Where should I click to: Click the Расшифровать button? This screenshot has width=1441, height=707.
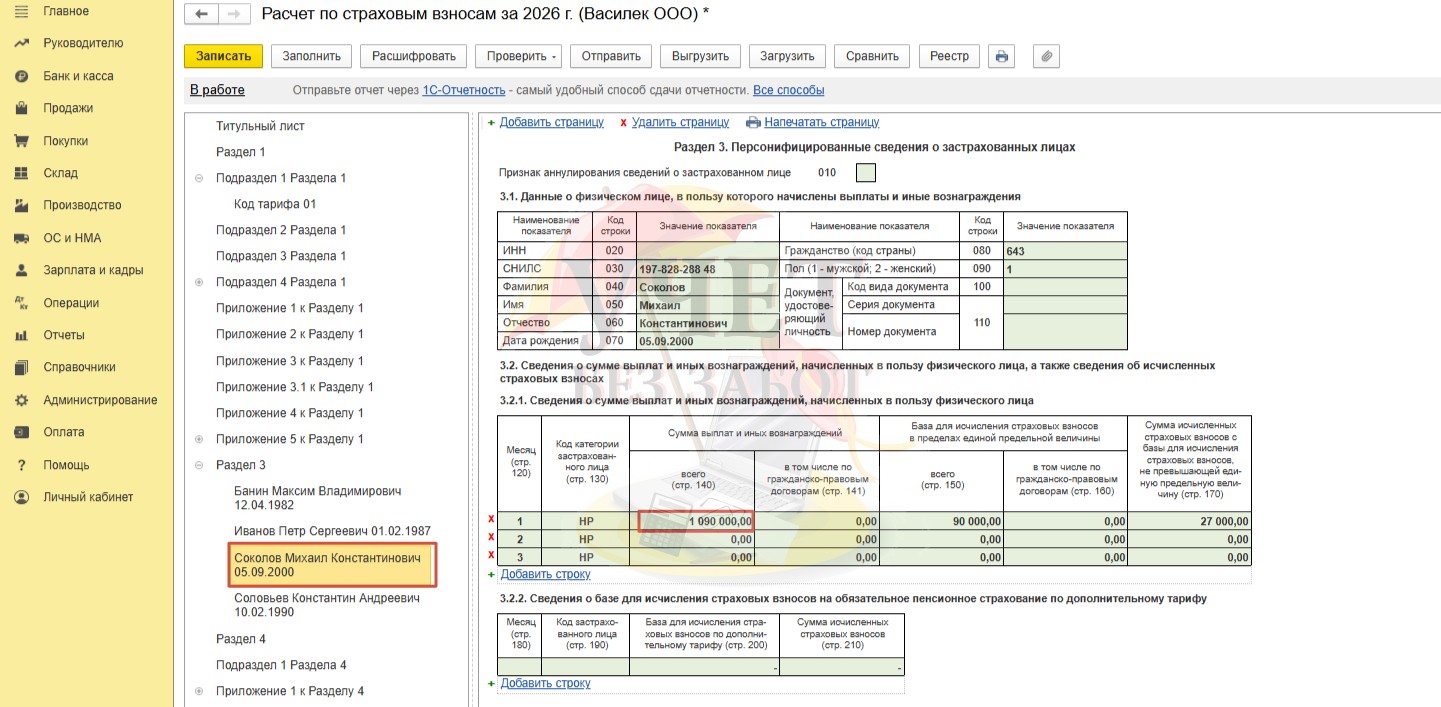point(414,56)
